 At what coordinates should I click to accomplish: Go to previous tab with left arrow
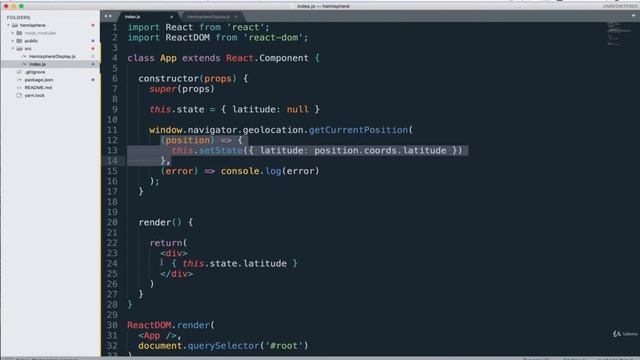pyautogui.click(x=106, y=16)
